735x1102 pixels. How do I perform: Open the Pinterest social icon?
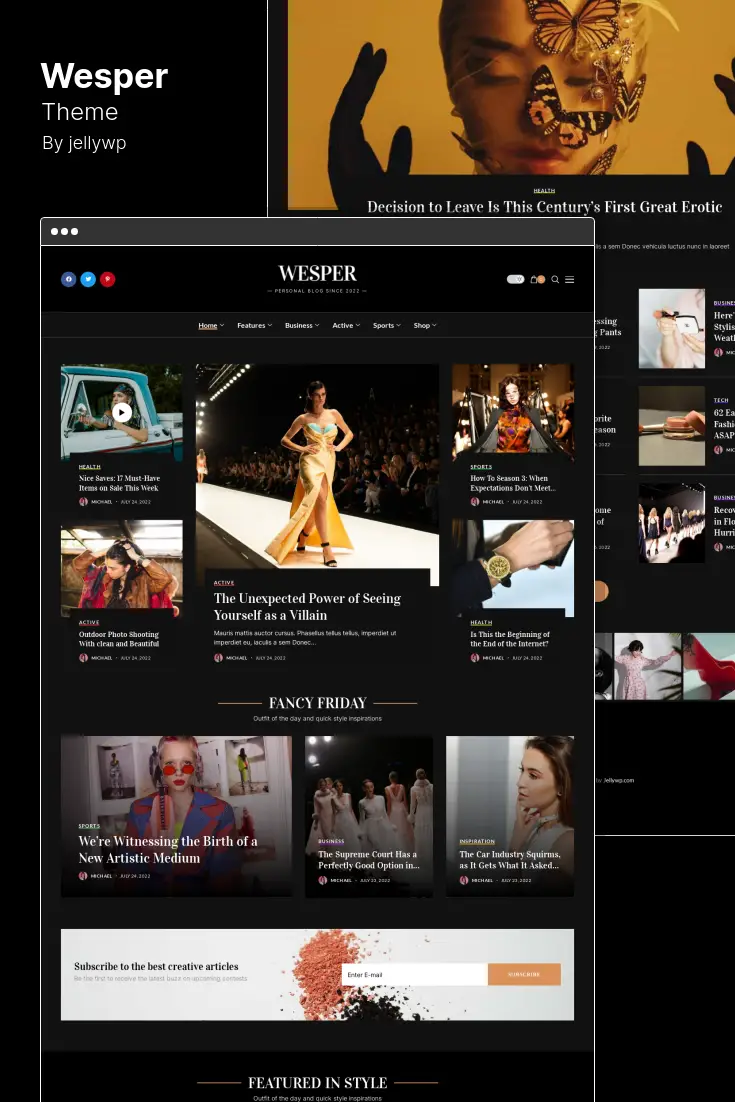(108, 279)
